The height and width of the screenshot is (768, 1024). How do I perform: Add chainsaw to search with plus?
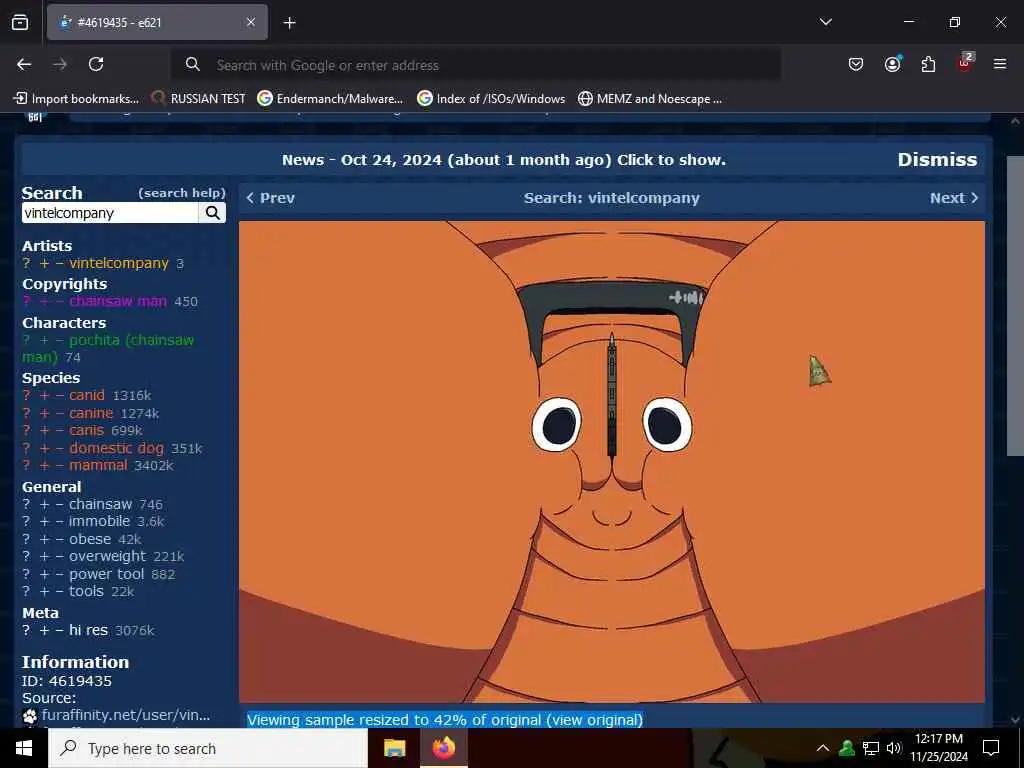pos(44,504)
